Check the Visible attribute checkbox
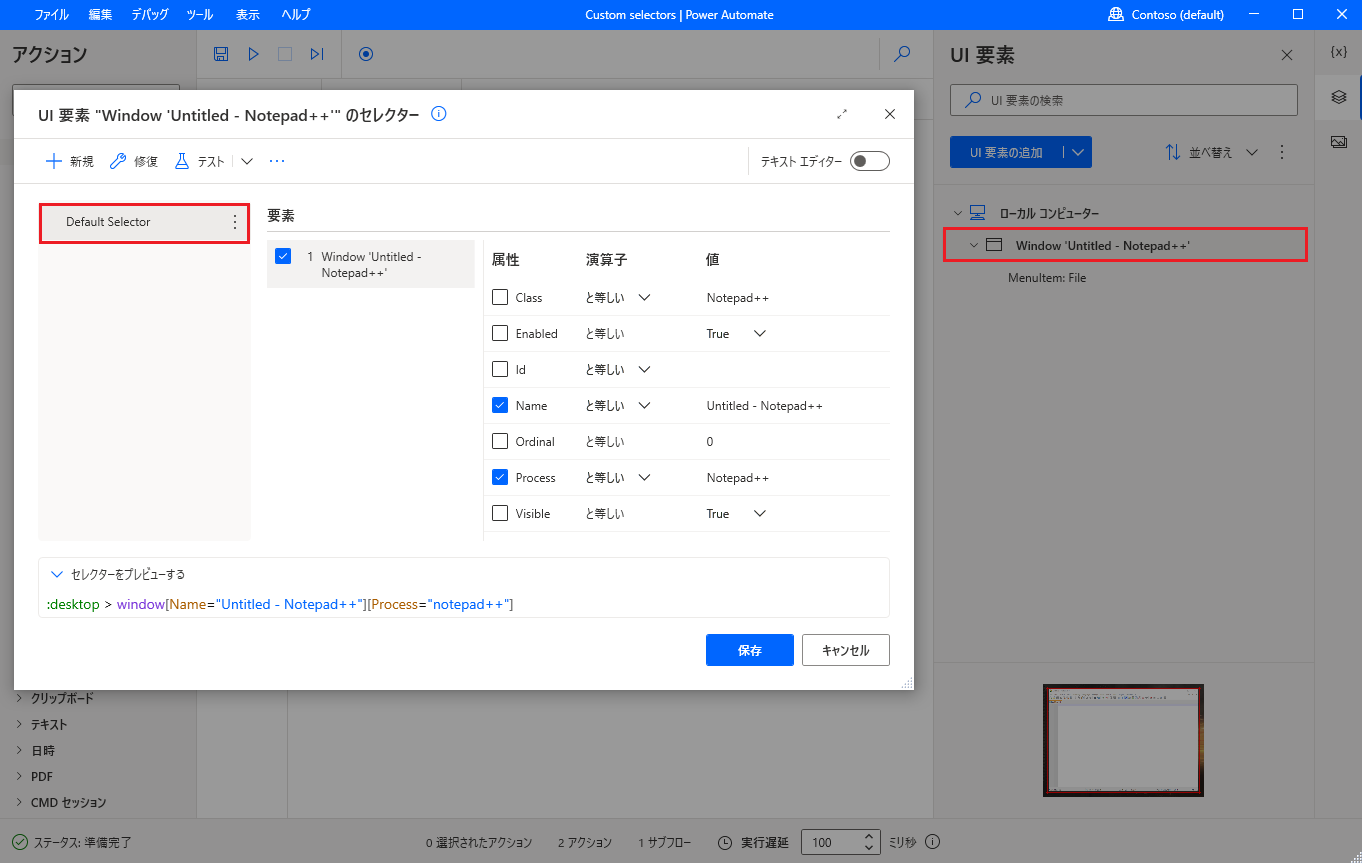1362x863 pixels. tap(500, 513)
